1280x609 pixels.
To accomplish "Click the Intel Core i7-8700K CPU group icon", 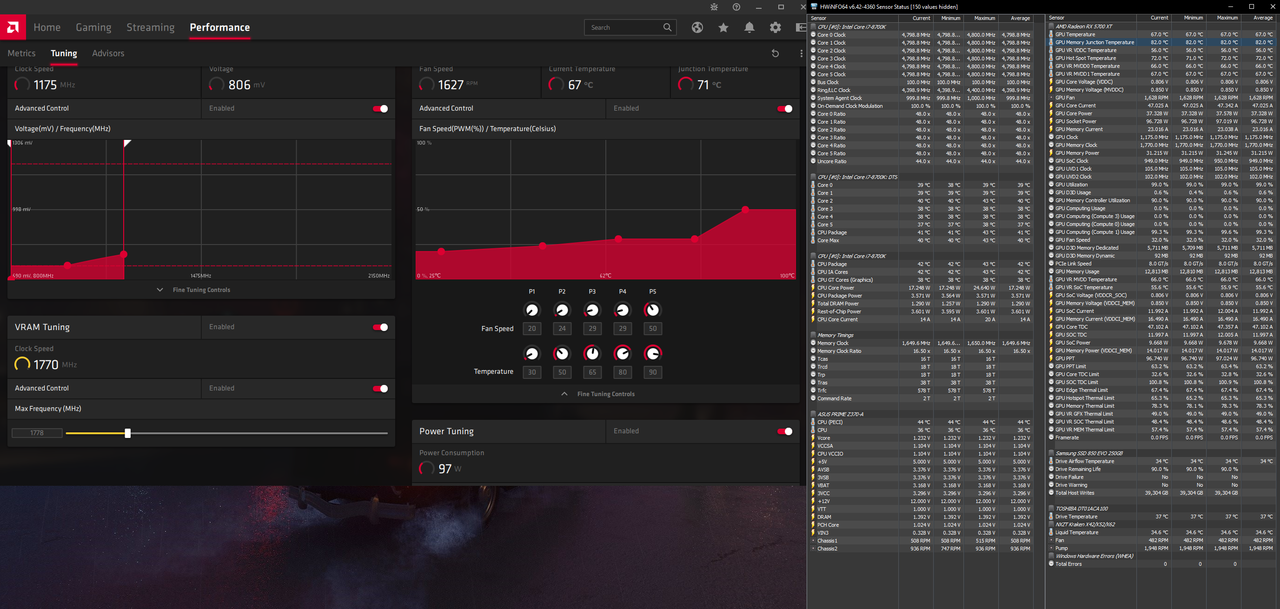I will coord(813,26).
